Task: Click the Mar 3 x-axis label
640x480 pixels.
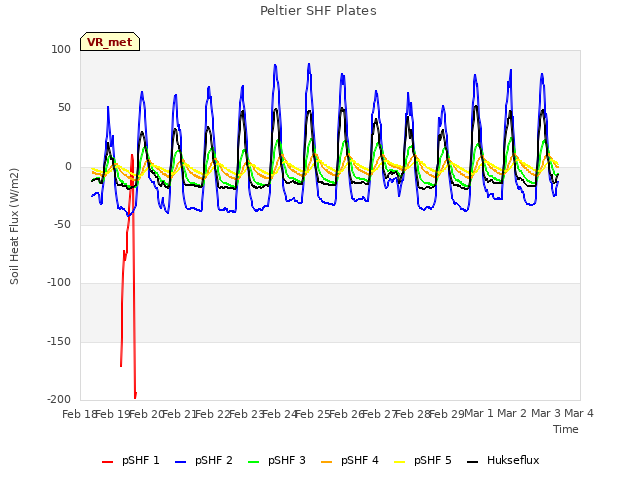Action: tap(545, 414)
